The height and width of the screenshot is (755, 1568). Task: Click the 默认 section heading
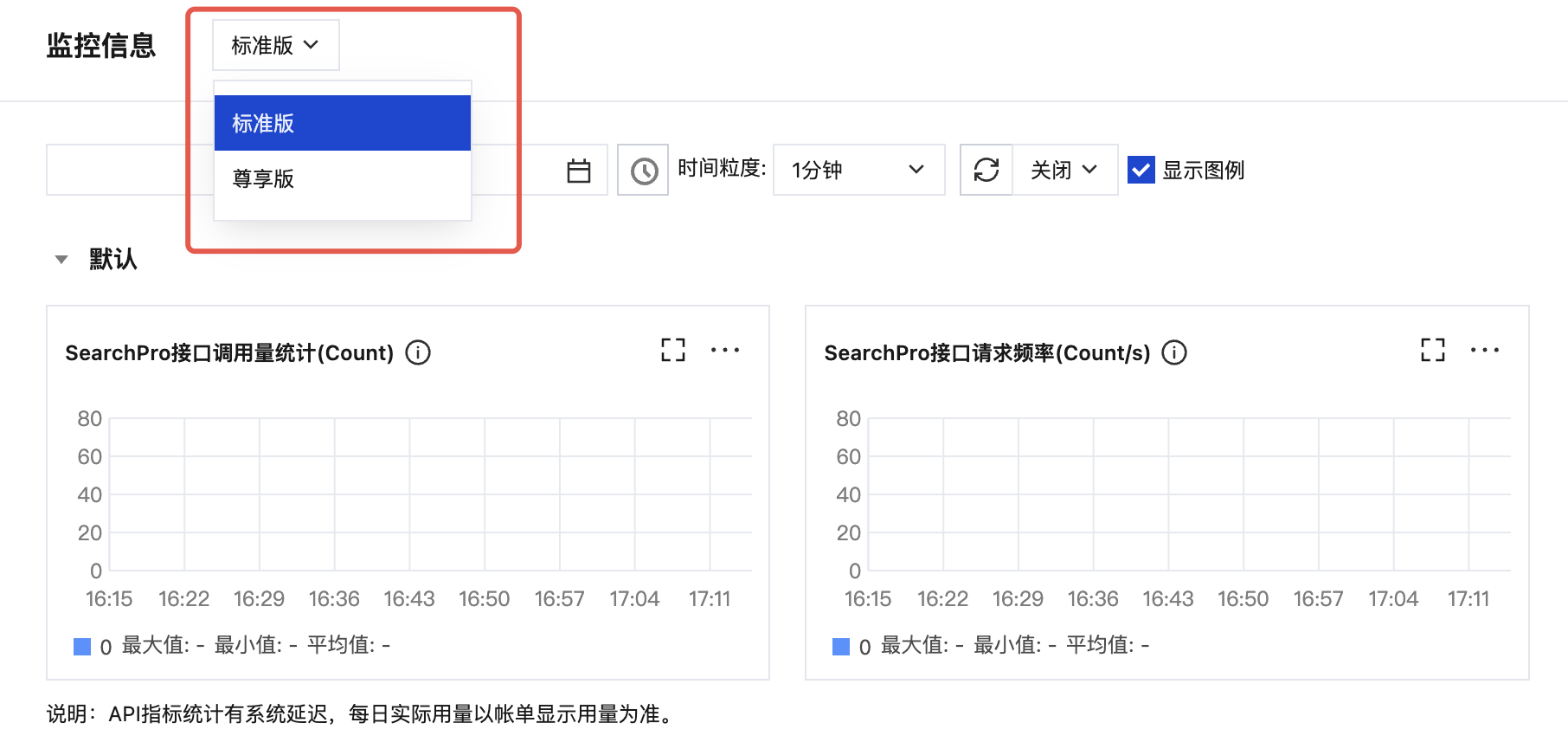pos(113,259)
